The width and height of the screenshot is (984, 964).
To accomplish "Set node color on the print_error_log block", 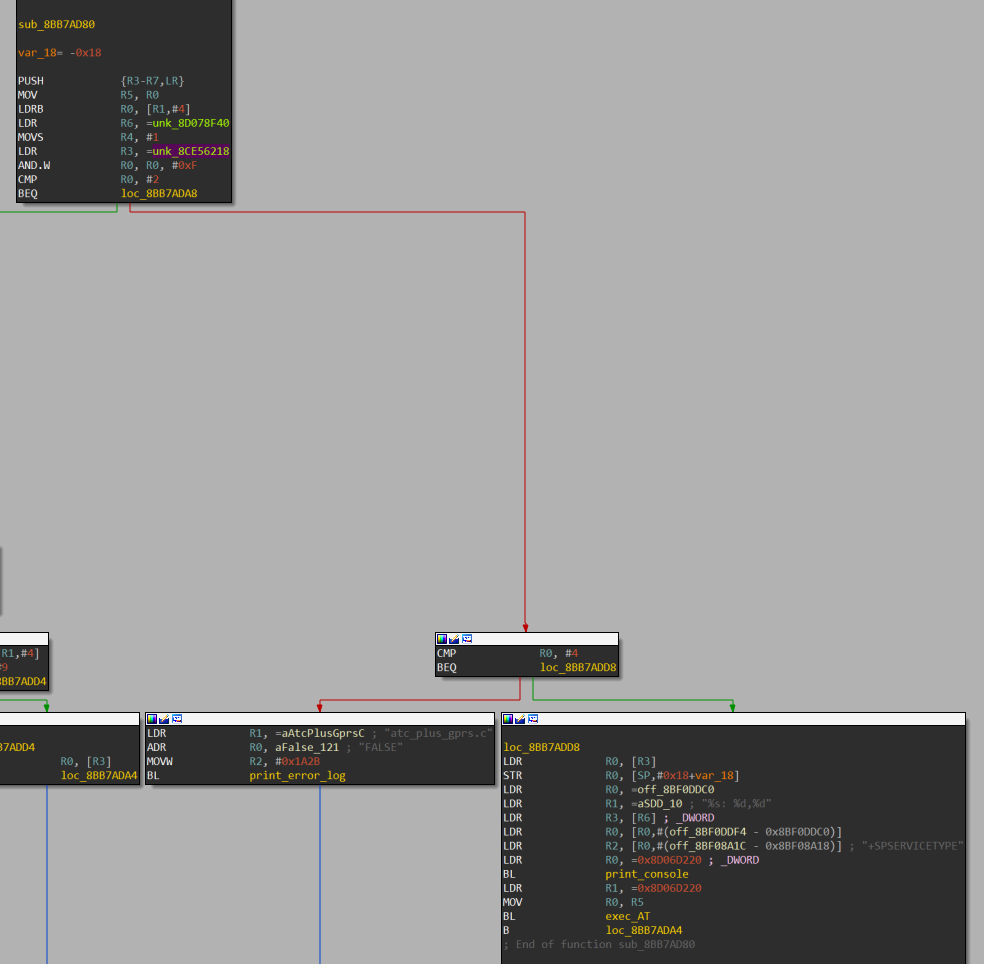I will (152, 718).
